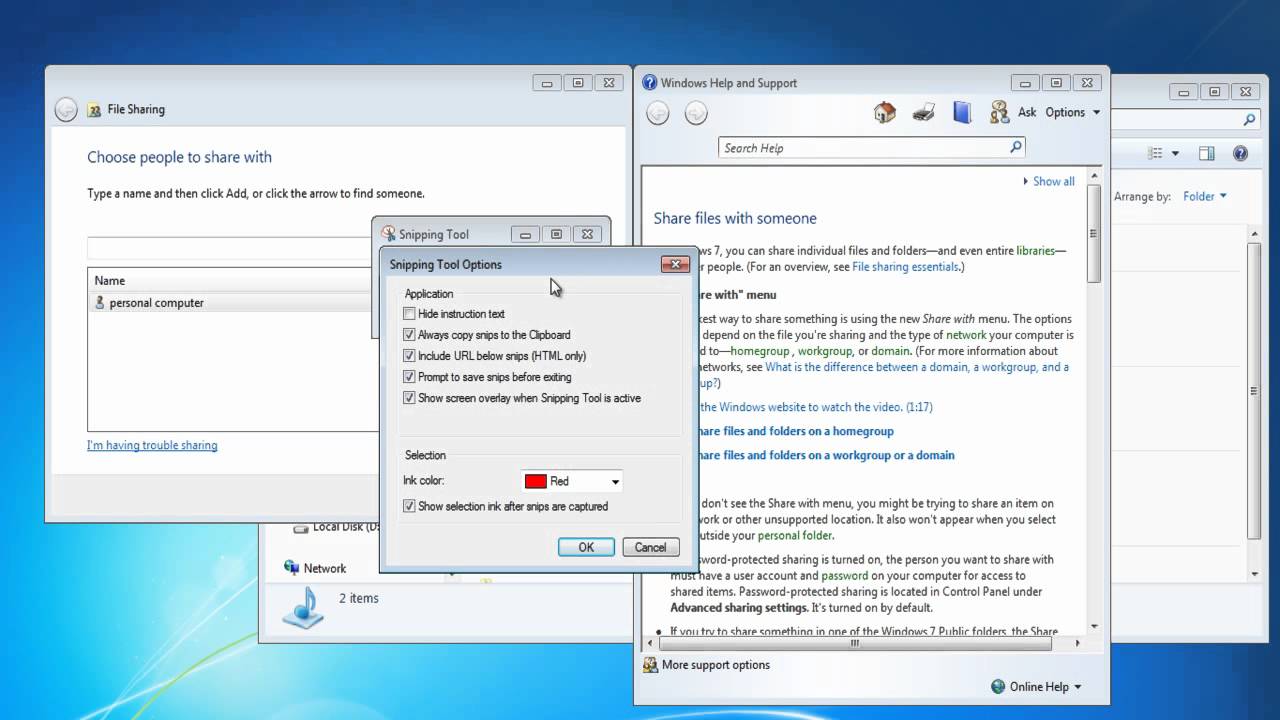Click Help article scroll right arrow
Image resolution: width=1280 pixels, height=720 pixels.
1078,643
